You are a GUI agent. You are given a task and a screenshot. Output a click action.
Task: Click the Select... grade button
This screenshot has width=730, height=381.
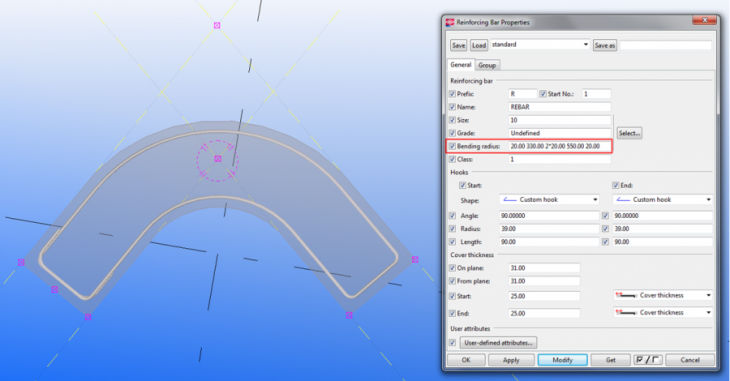(x=629, y=133)
